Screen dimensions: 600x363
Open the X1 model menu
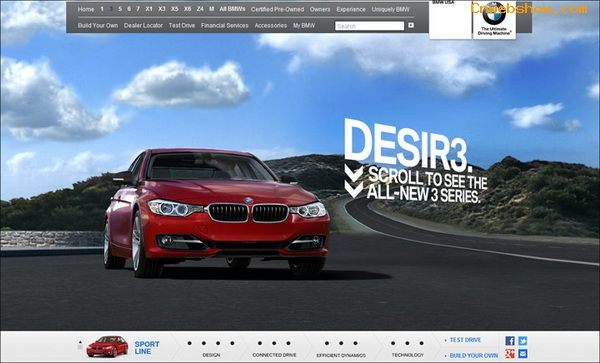(149, 9)
